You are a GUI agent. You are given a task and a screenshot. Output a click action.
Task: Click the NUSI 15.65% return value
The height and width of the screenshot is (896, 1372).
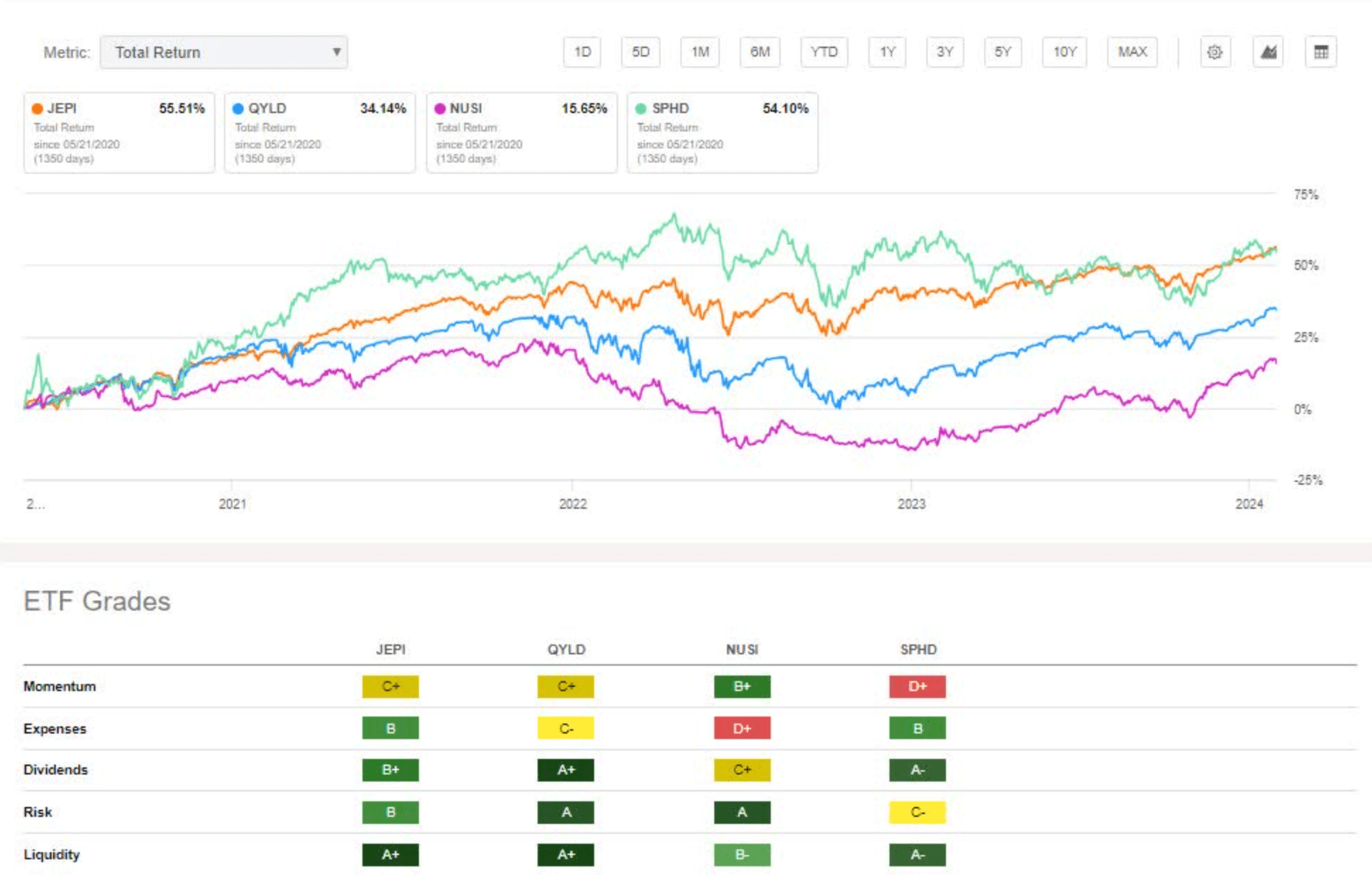(x=584, y=109)
